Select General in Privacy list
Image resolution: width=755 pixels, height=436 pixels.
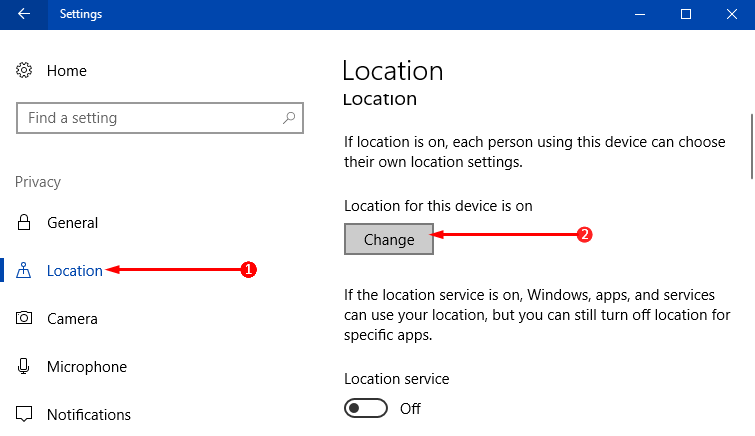coord(72,223)
